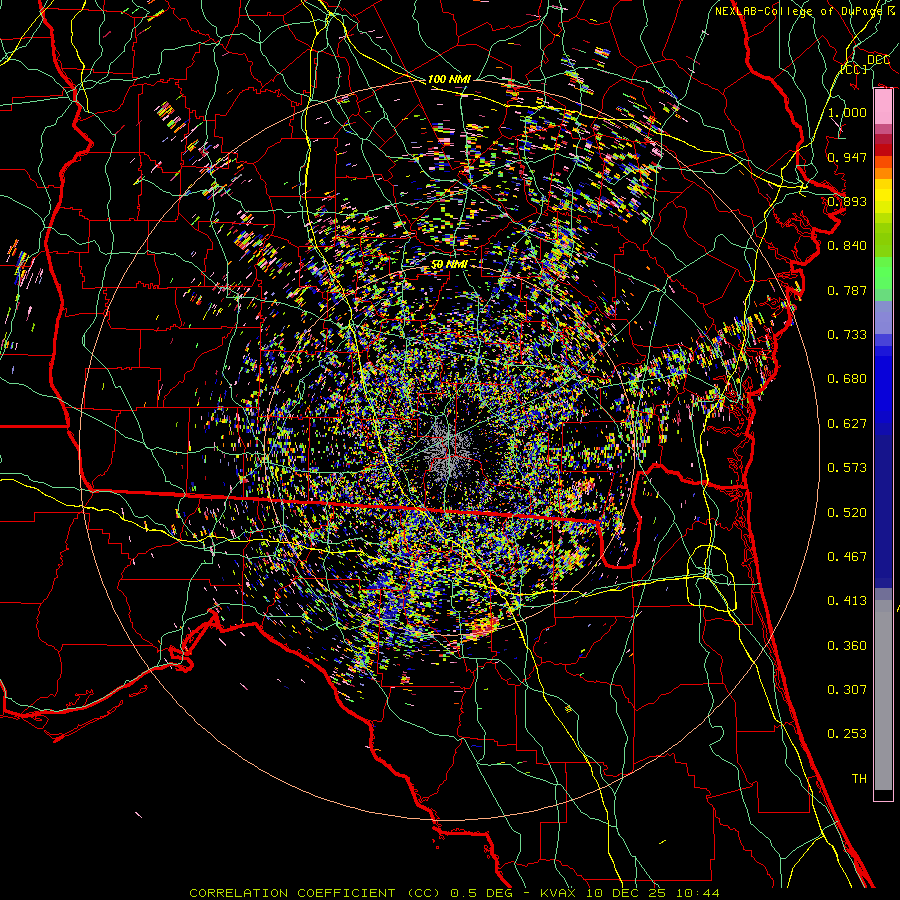Click the TH threshold label

859,779
